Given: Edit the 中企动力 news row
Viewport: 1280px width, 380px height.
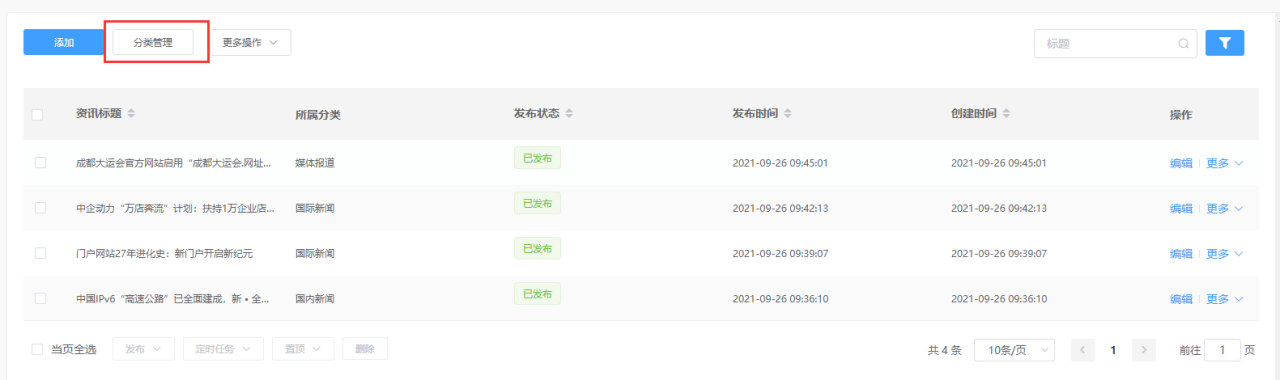Looking at the screenshot, I should (1181, 209).
